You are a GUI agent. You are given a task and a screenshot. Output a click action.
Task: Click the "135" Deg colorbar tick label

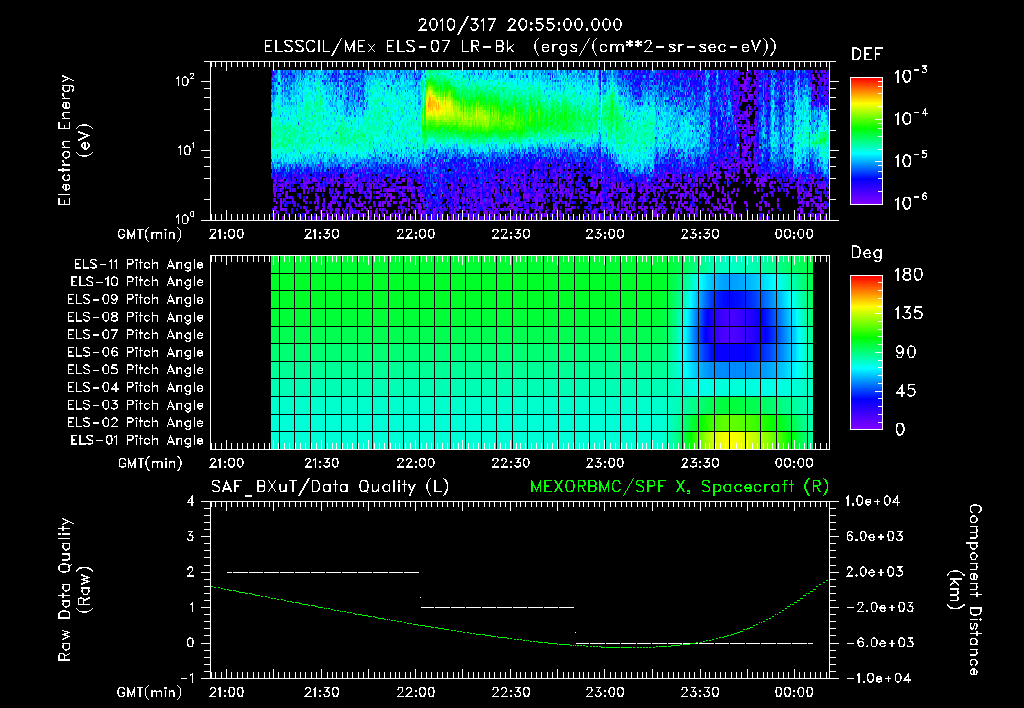click(908, 314)
